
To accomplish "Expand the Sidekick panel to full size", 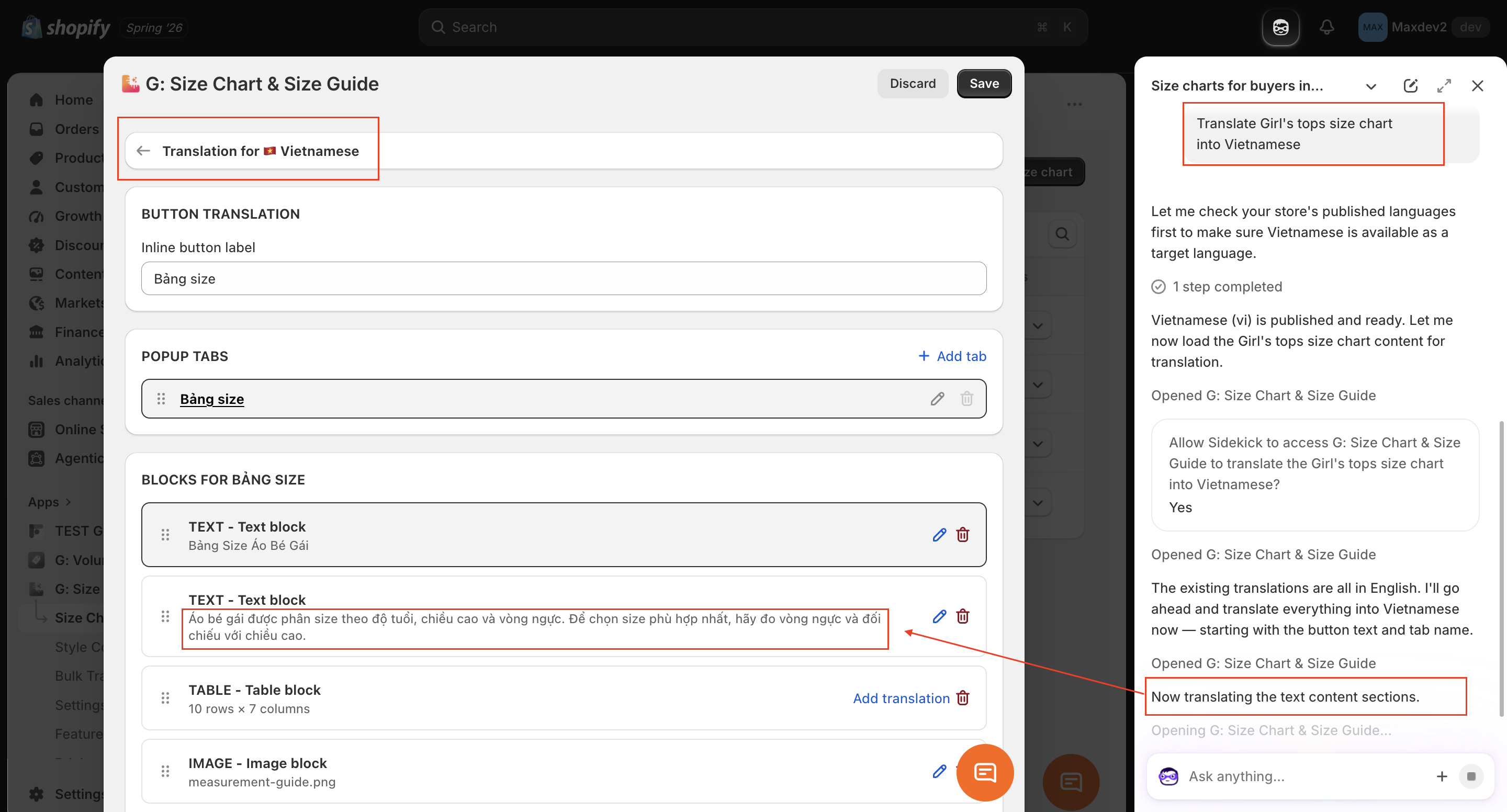I will (1444, 86).
